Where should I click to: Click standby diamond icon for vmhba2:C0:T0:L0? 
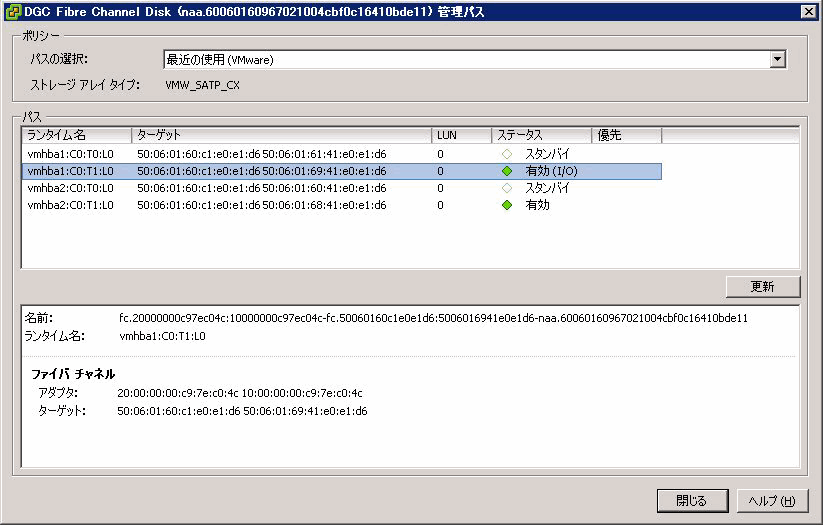point(507,188)
